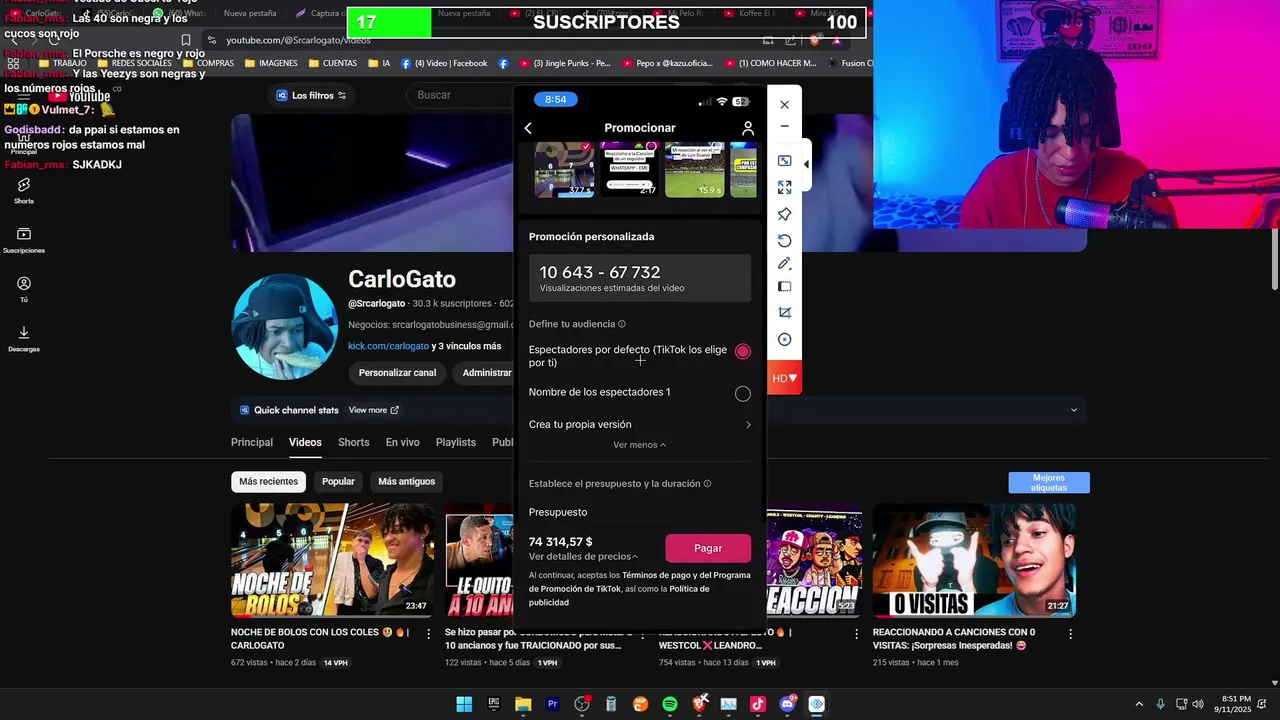
Task: Go back from the Promocionar screen
Action: [528, 128]
